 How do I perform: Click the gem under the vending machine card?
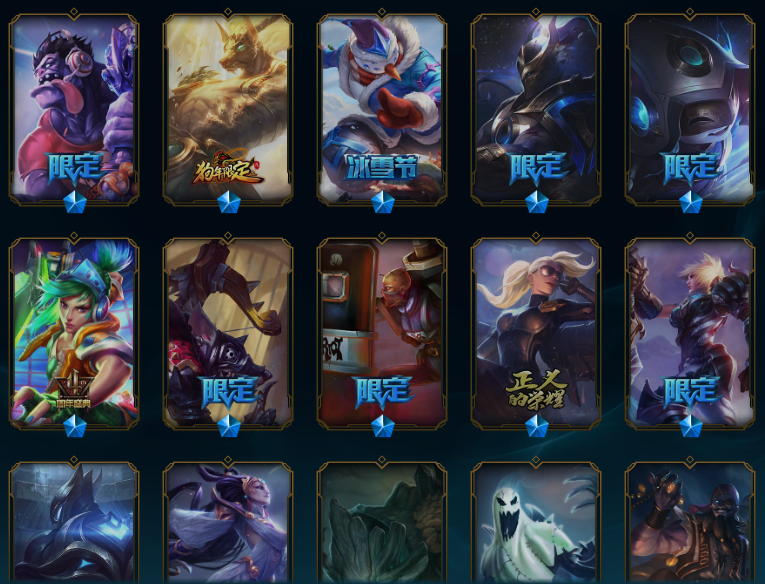tap(382, 426)
